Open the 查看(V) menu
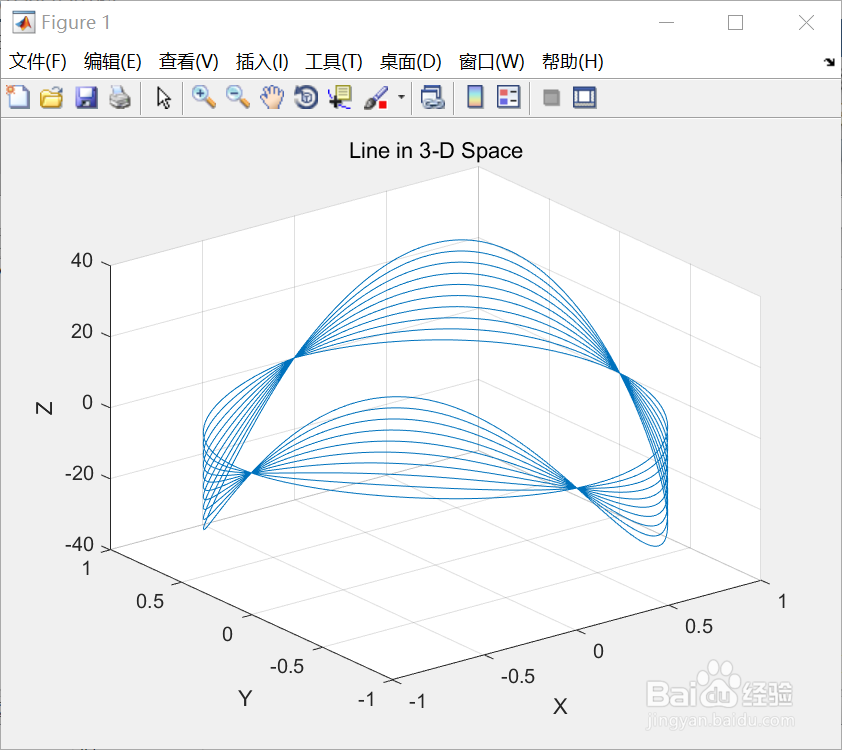The height and width of the screenshot is (750, 842). pos(188,62)
